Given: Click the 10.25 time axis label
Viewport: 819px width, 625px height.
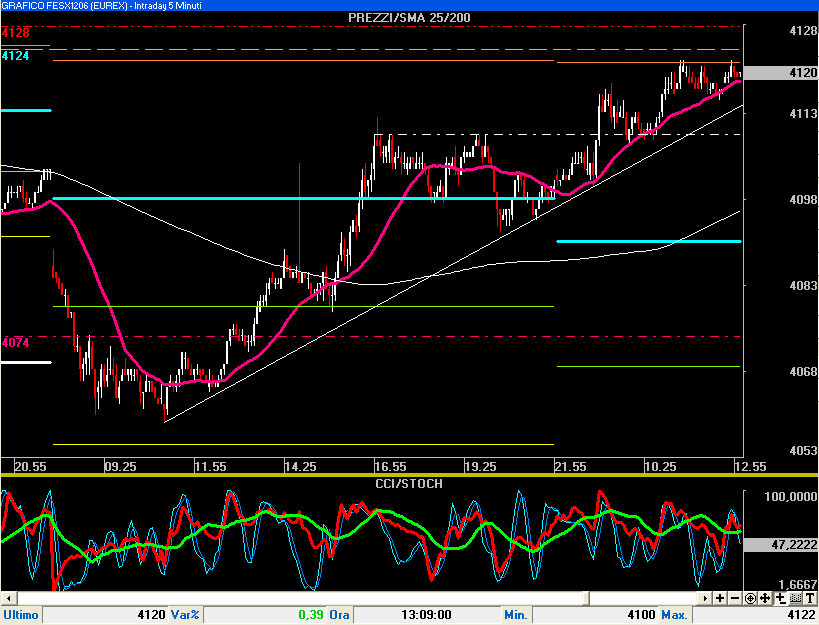Looking at the screenshot, I should click(660, 466).
